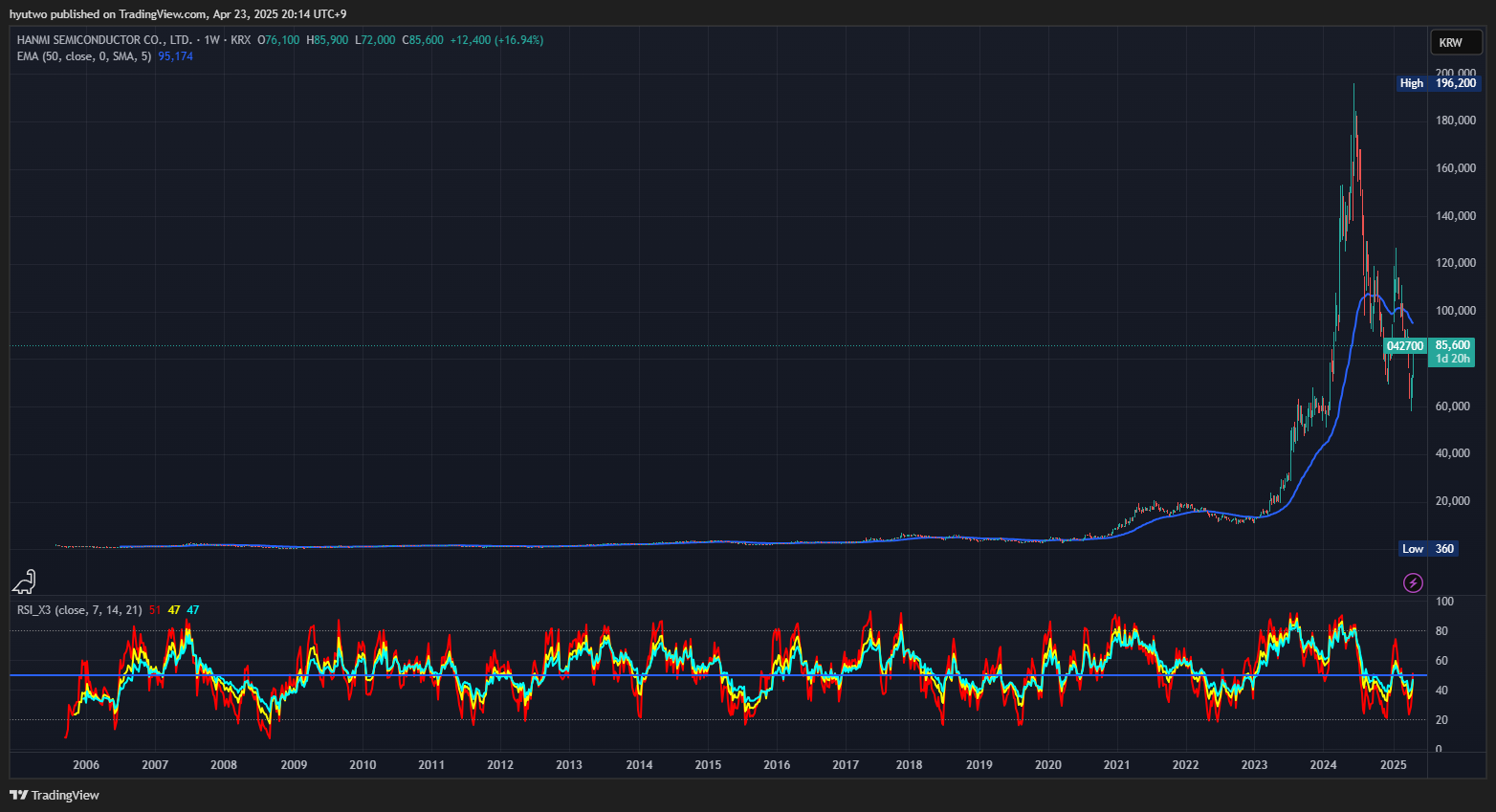The height and width of the screenshot is (812, 1496).
Task: Click the current price label 85,600 on the axis
Action: tap(1453, 345)
